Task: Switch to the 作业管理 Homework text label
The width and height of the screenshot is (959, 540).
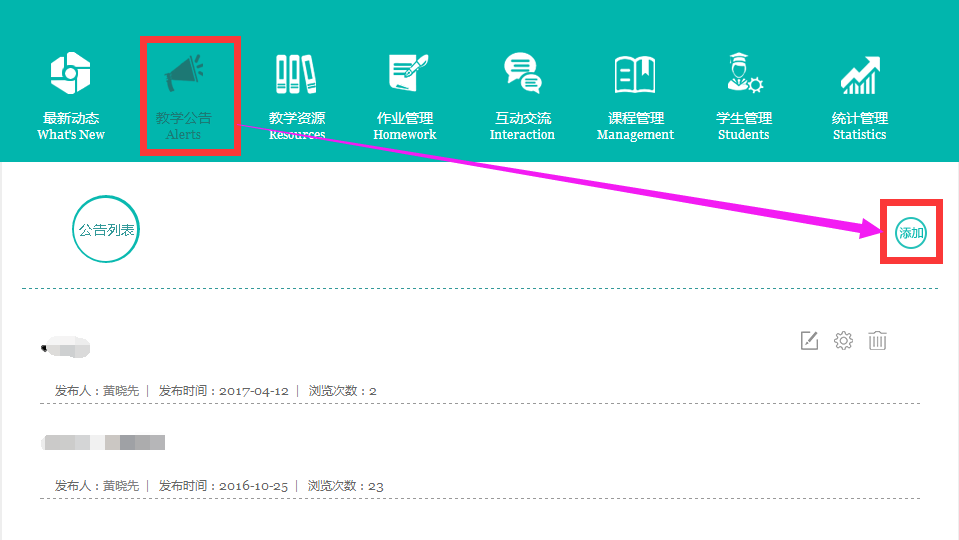Action: pyautogui.click(x=405, y=126)
